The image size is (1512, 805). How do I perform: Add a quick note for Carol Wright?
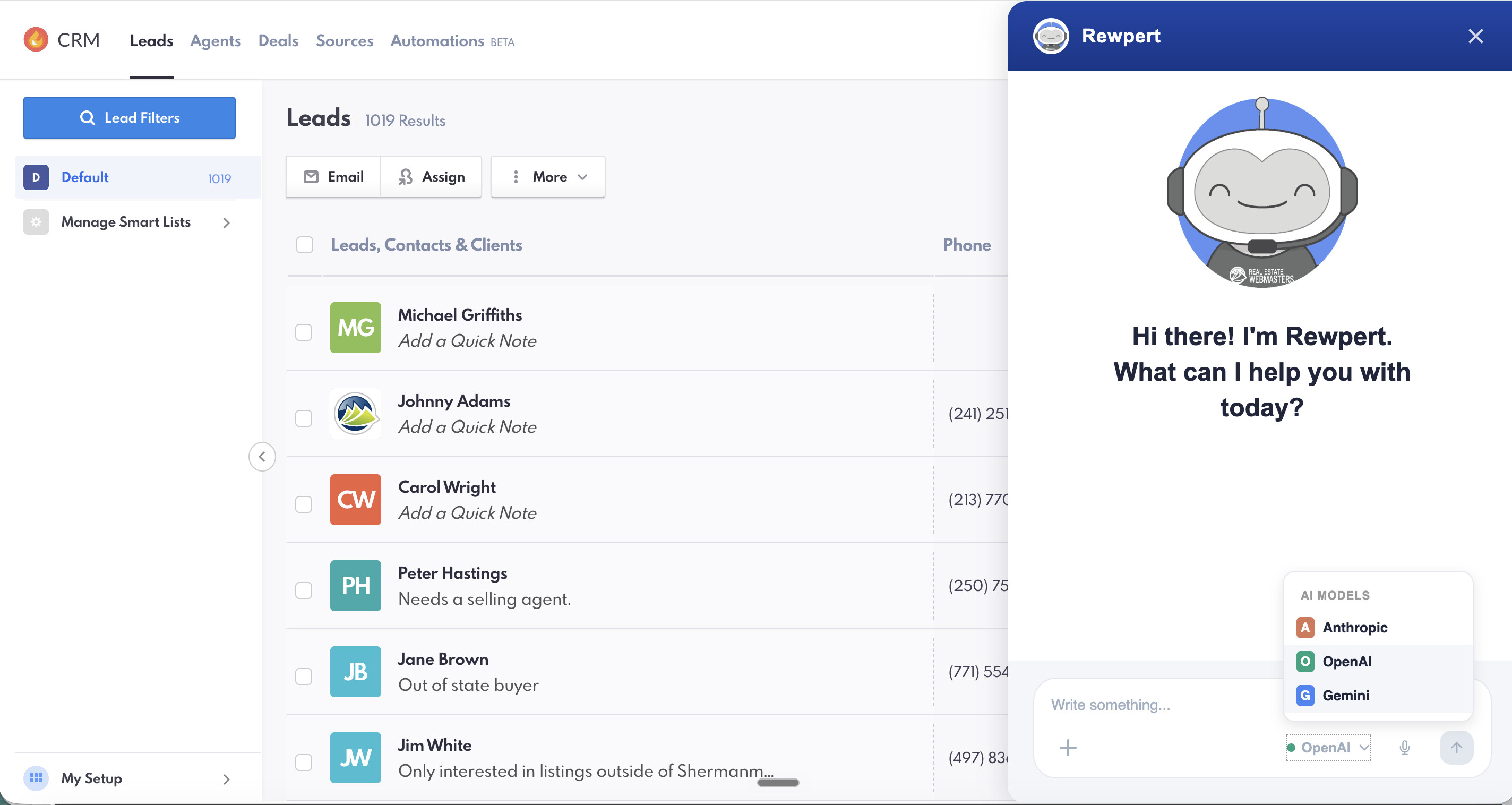(x=467, y=512)
